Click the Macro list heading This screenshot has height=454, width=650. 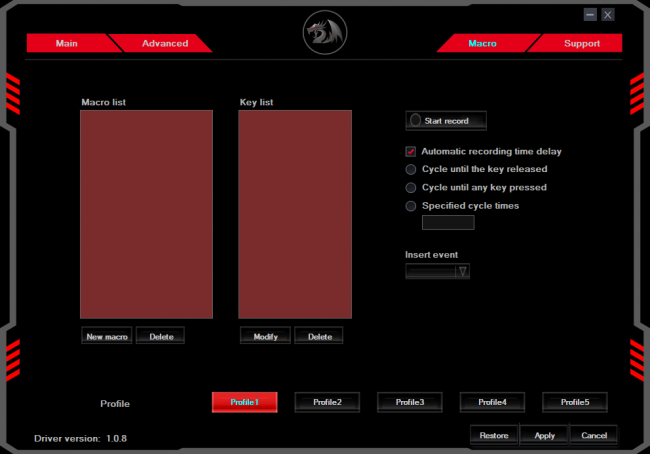(x=103, y=102)
